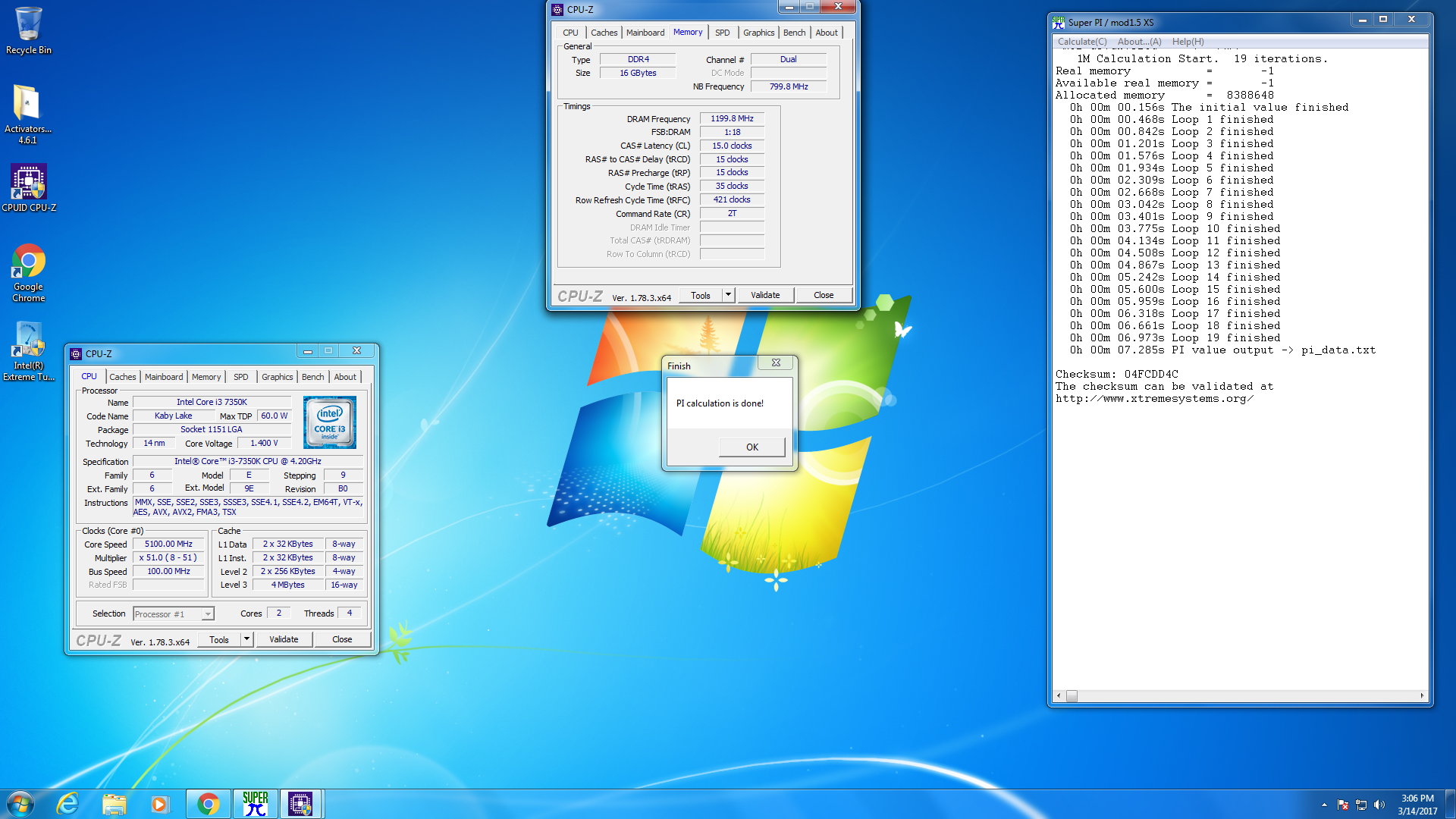Open network status tray icon

click(1361, 805)
